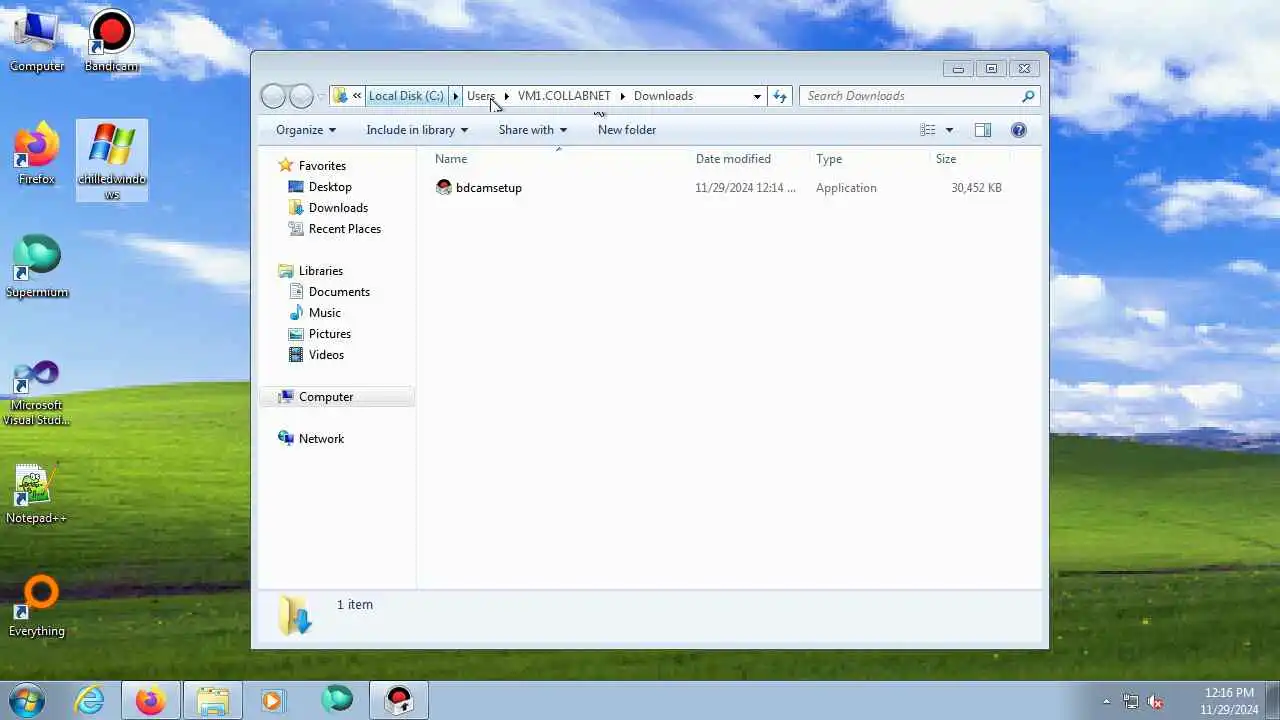Open the Videos library
This screenshot has width=1280, height=720.
tap(326, 355)
